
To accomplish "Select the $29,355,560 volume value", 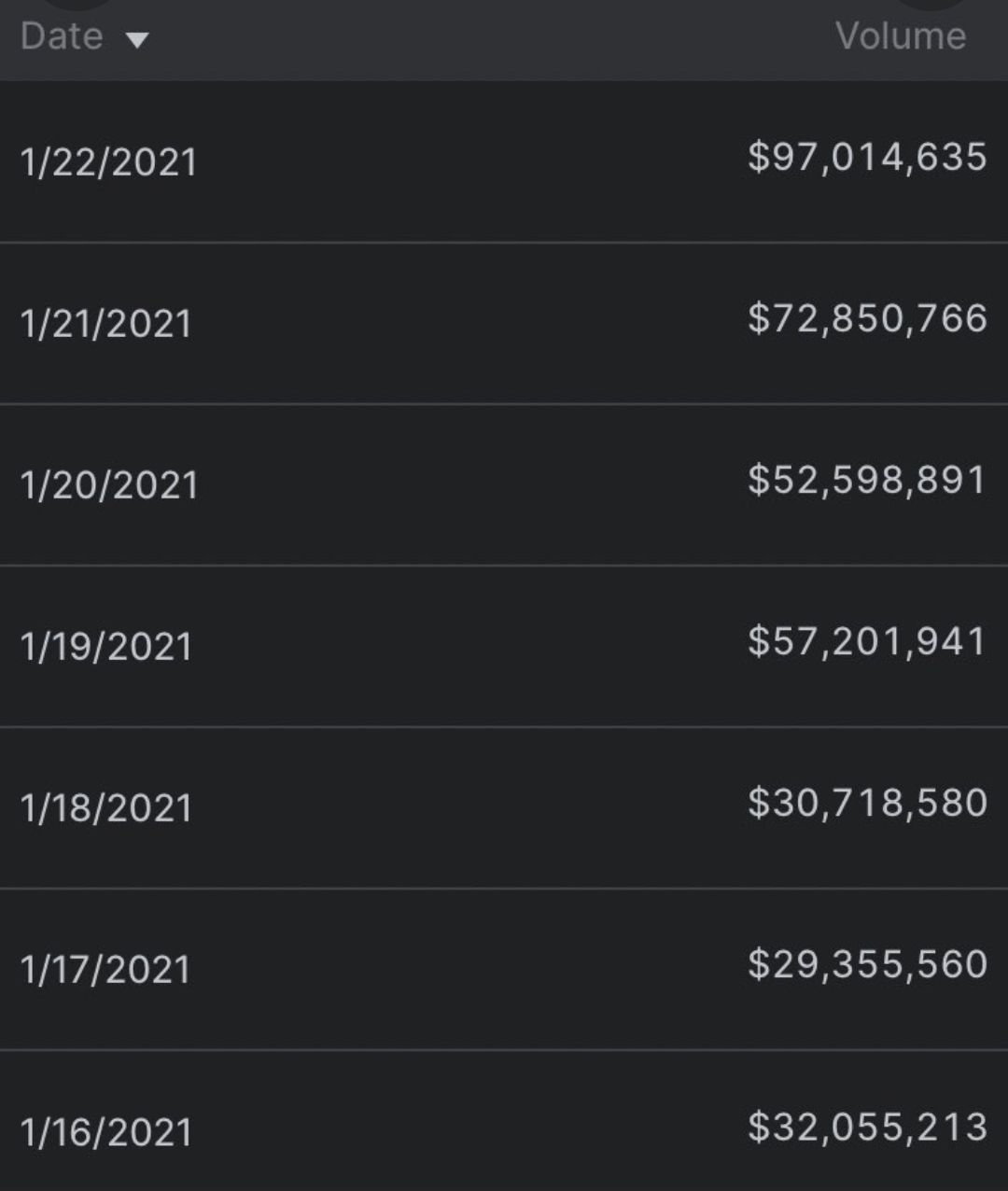I will click(x=867, y=964).
